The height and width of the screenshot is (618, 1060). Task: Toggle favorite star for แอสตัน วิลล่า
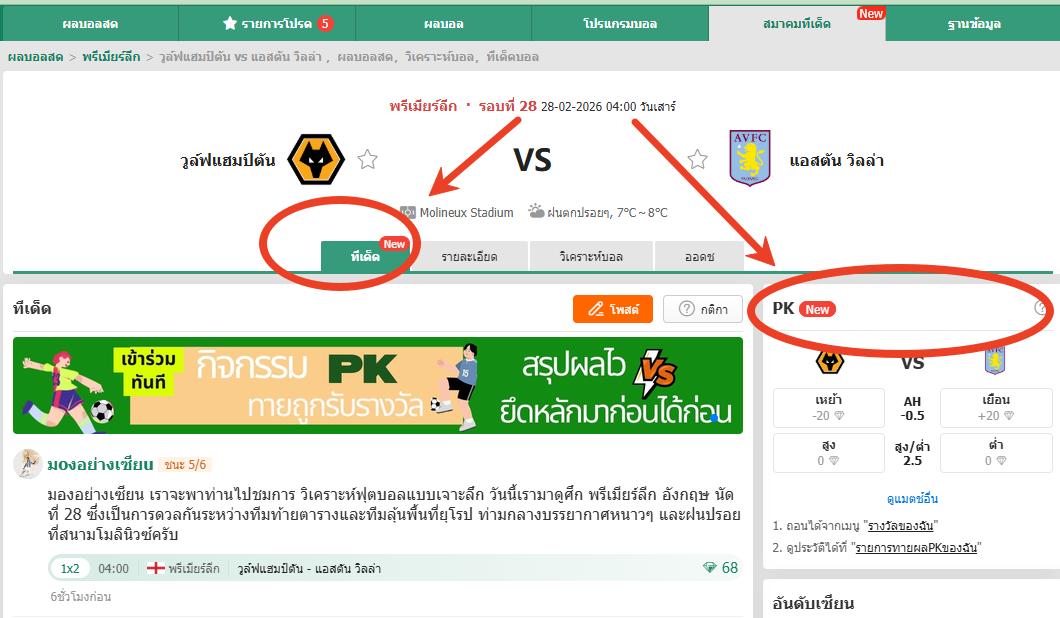698,160
